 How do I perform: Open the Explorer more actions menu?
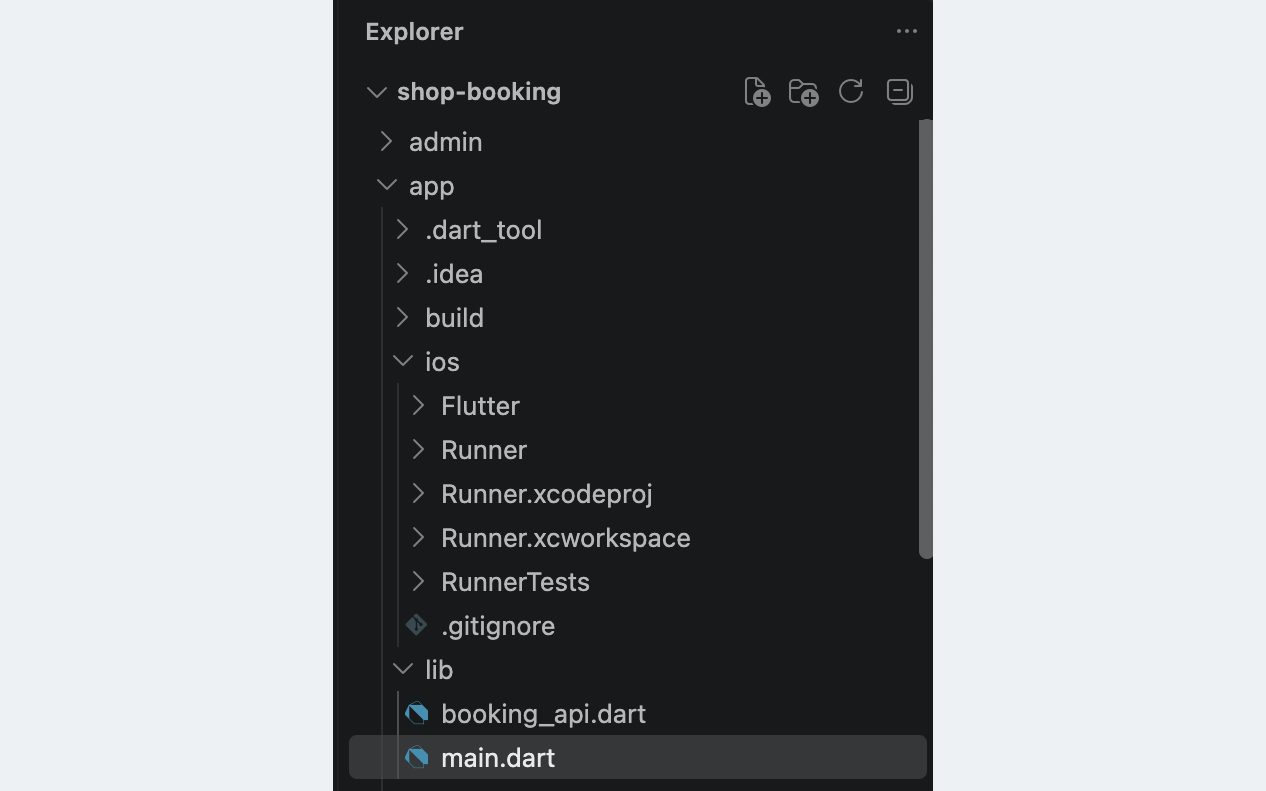pos(907,31)
